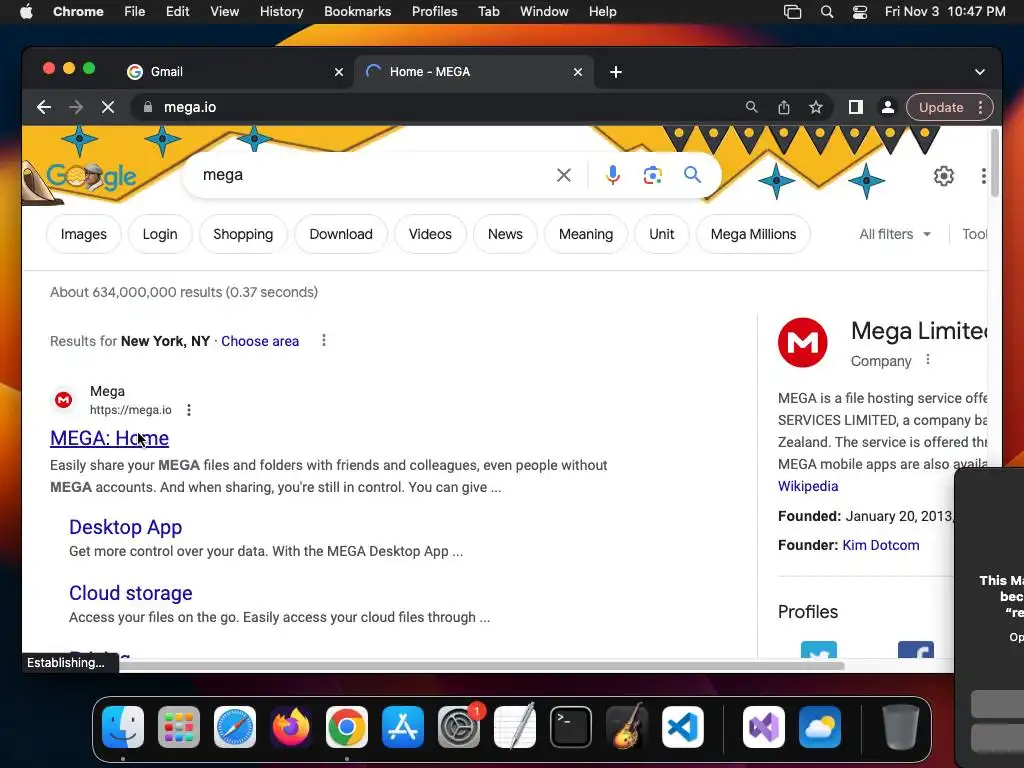1024x768 pixels.
Task: Open Launchpad from the Dock
Action: tap(179, 727)
